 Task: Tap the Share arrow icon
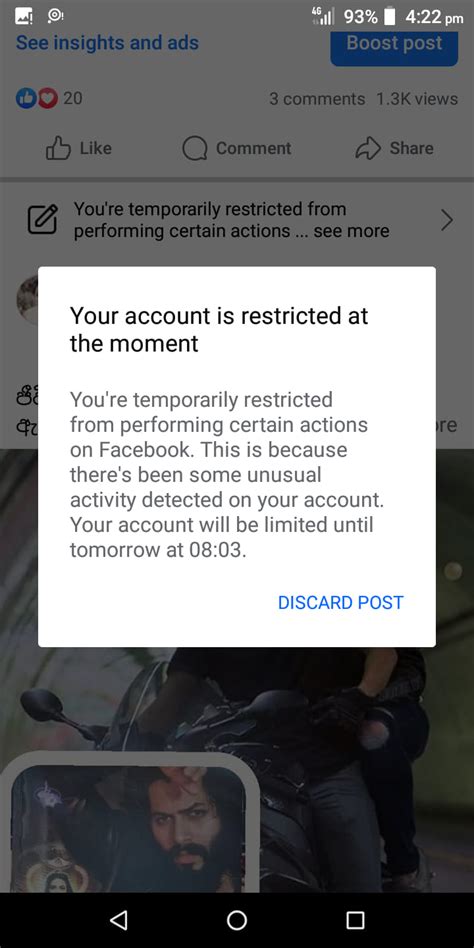click(x=368, y=148)
